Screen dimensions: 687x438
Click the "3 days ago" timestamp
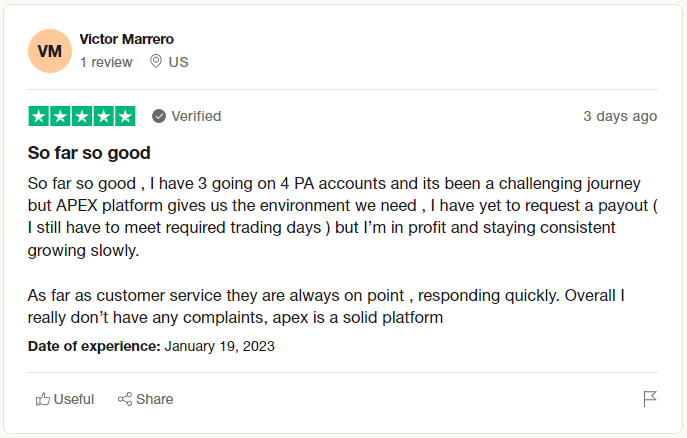click(620, 116)
